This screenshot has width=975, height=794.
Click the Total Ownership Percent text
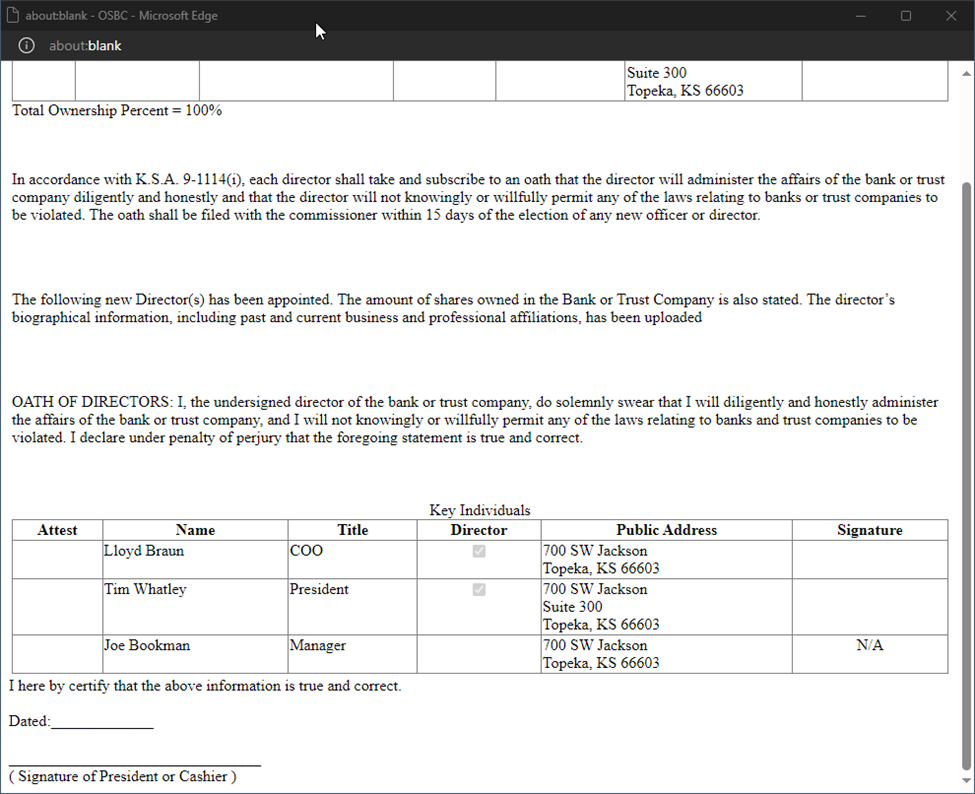tap(117, 110)
